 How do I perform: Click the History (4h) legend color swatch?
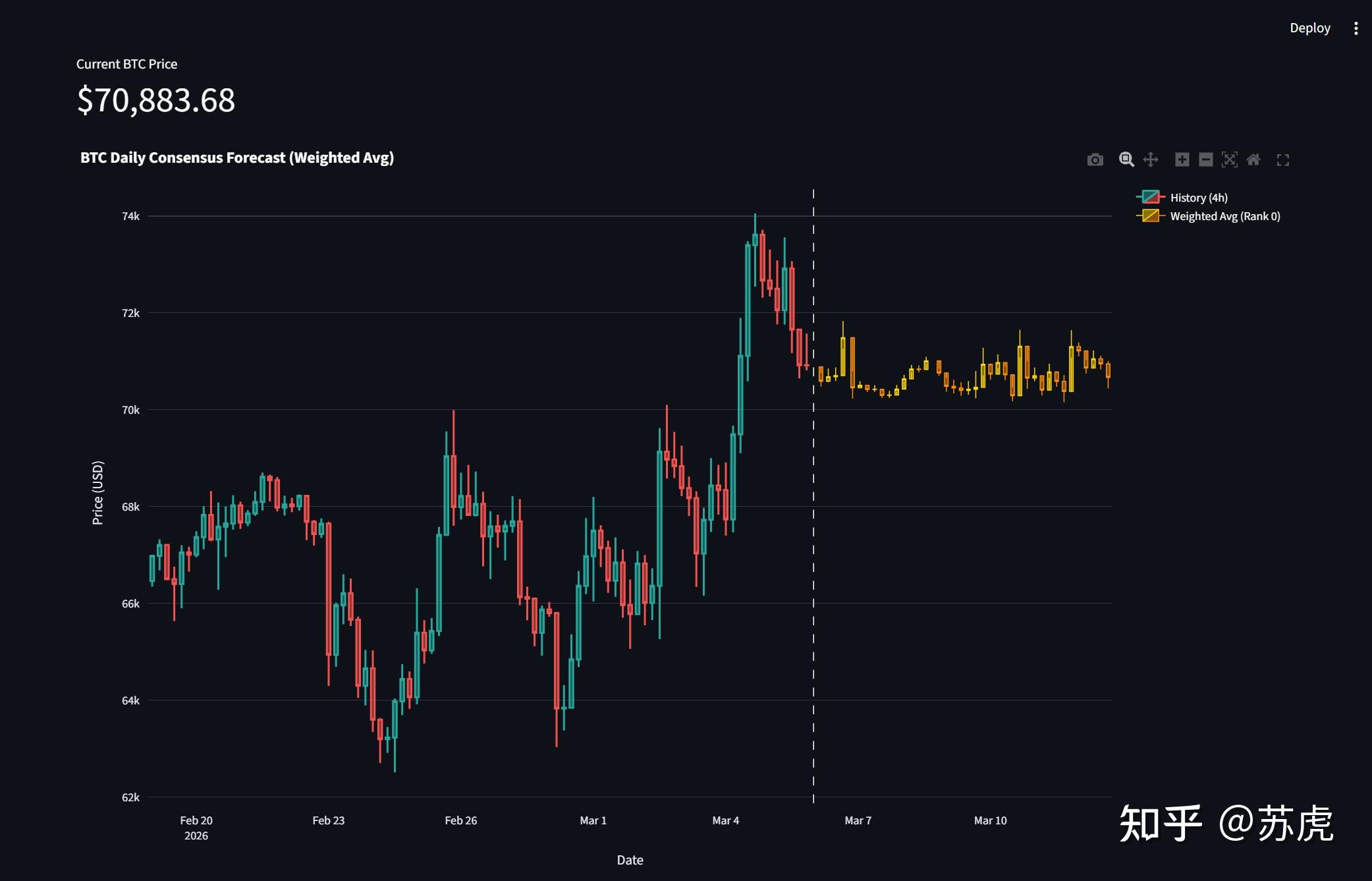[x=1150, y=197]
